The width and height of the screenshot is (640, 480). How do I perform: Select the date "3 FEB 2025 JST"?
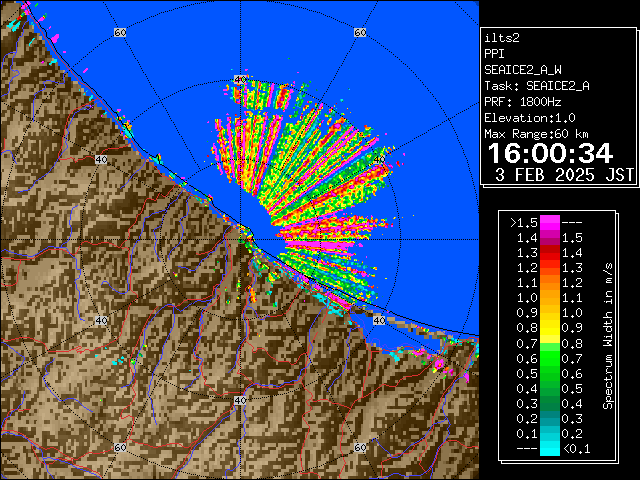tap(564, 175)
